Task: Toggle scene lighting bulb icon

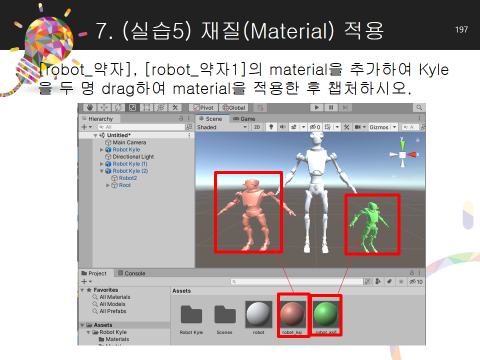Action: [x=271, y=127]
